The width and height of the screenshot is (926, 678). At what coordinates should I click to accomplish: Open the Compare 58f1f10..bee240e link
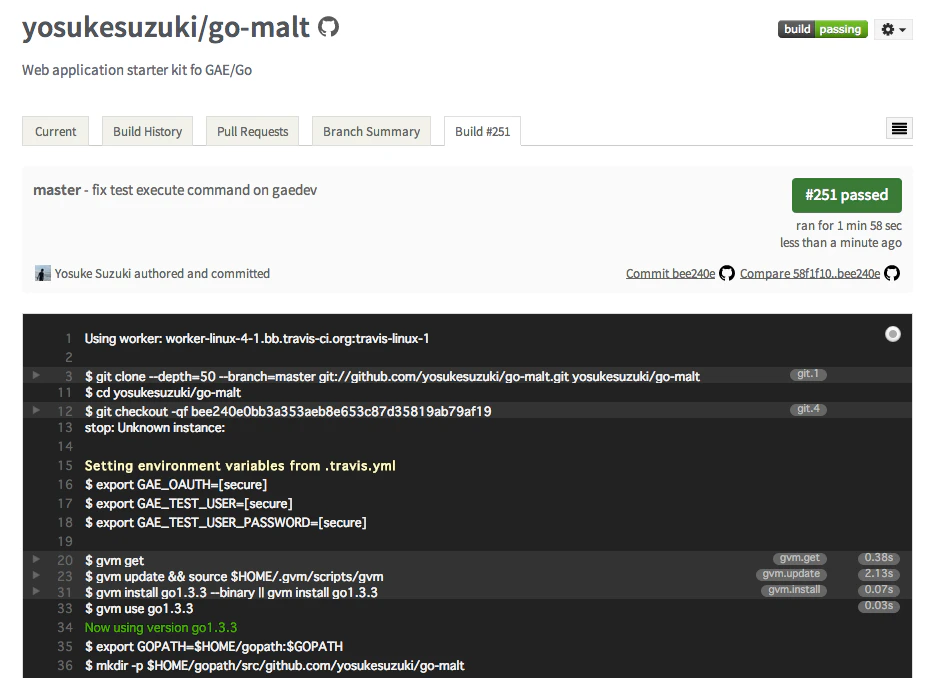[810, 273]
